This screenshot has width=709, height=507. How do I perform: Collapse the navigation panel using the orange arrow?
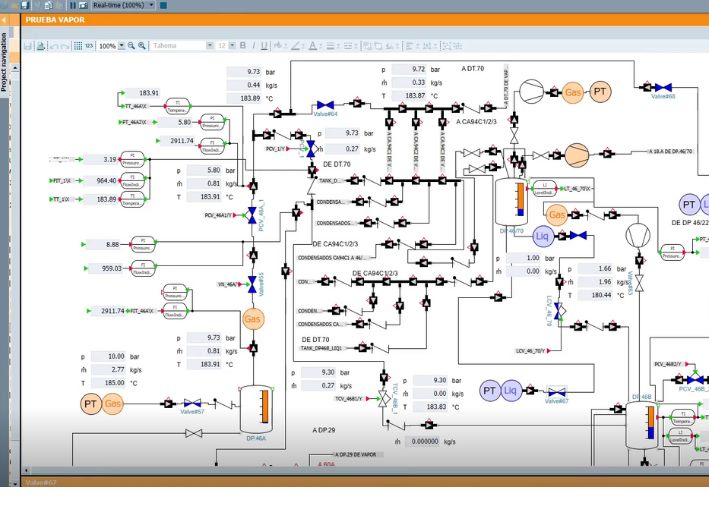4,20
